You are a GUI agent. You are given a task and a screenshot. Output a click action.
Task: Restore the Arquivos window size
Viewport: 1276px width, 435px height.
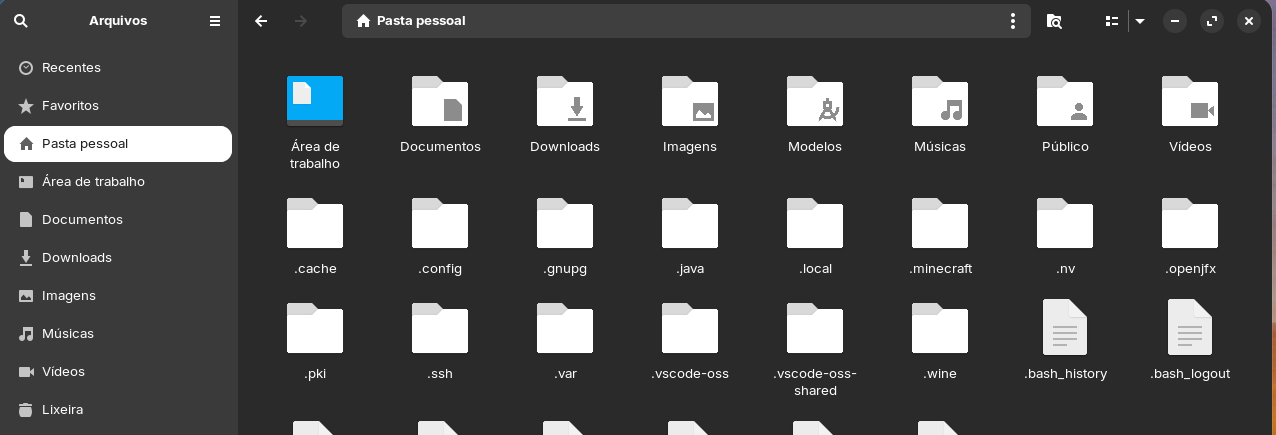click(x=1211, y=20)
